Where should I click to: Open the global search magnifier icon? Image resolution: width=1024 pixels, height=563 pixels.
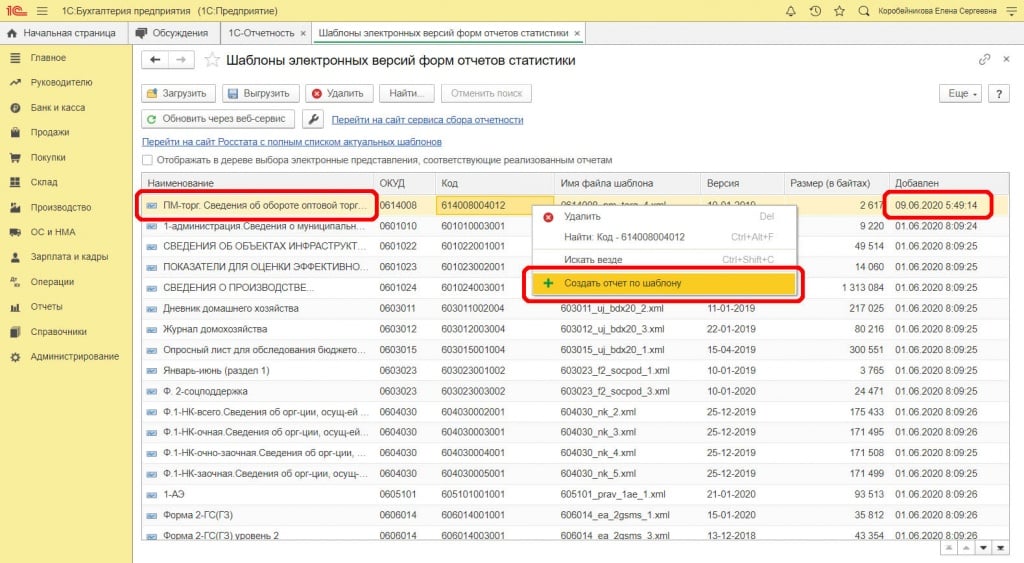coord(863,11)
